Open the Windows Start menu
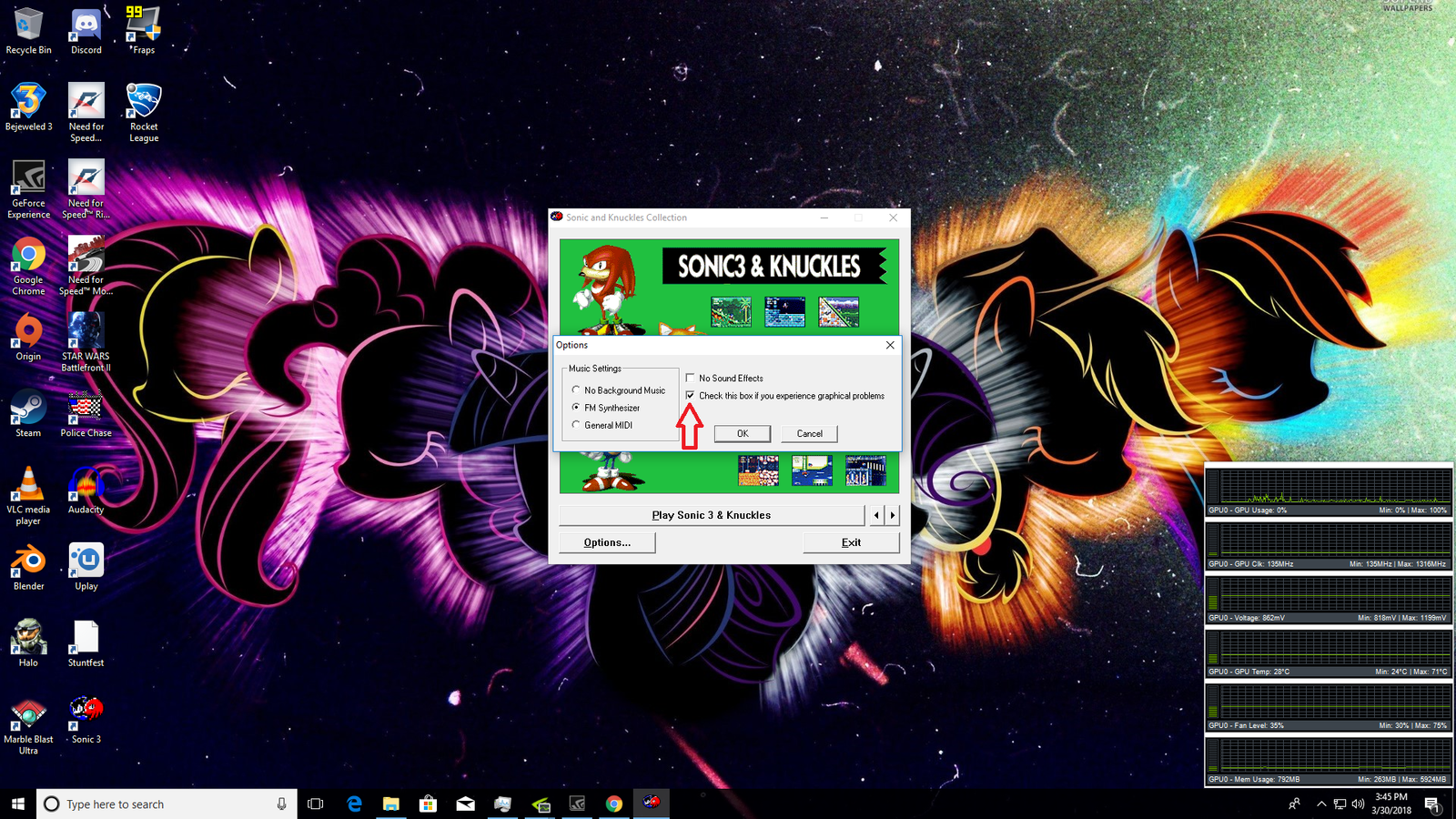This screenshot has width=1456, height=819. 18,804
